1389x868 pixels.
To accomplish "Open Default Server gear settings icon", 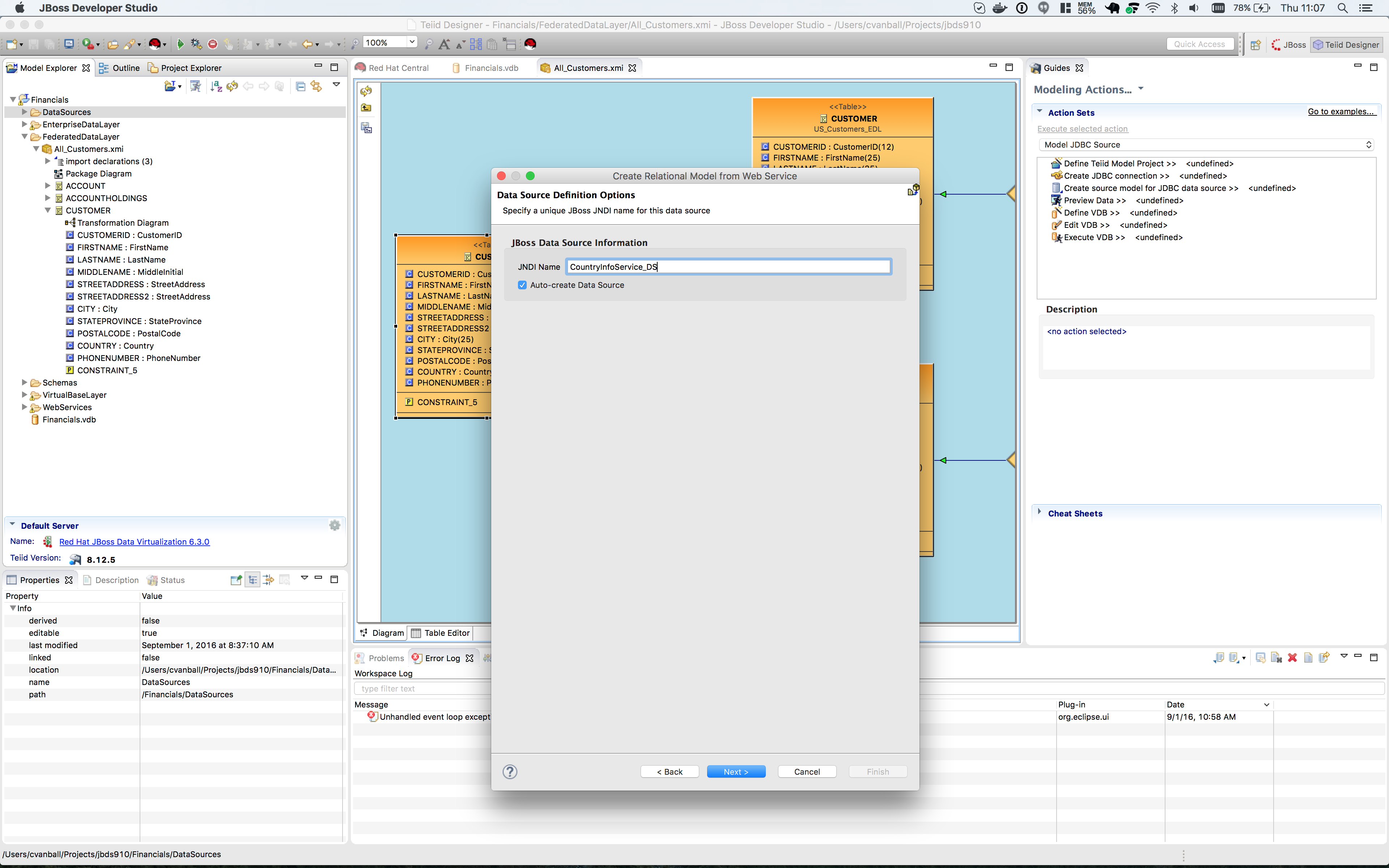I will (x=335, y=525).
